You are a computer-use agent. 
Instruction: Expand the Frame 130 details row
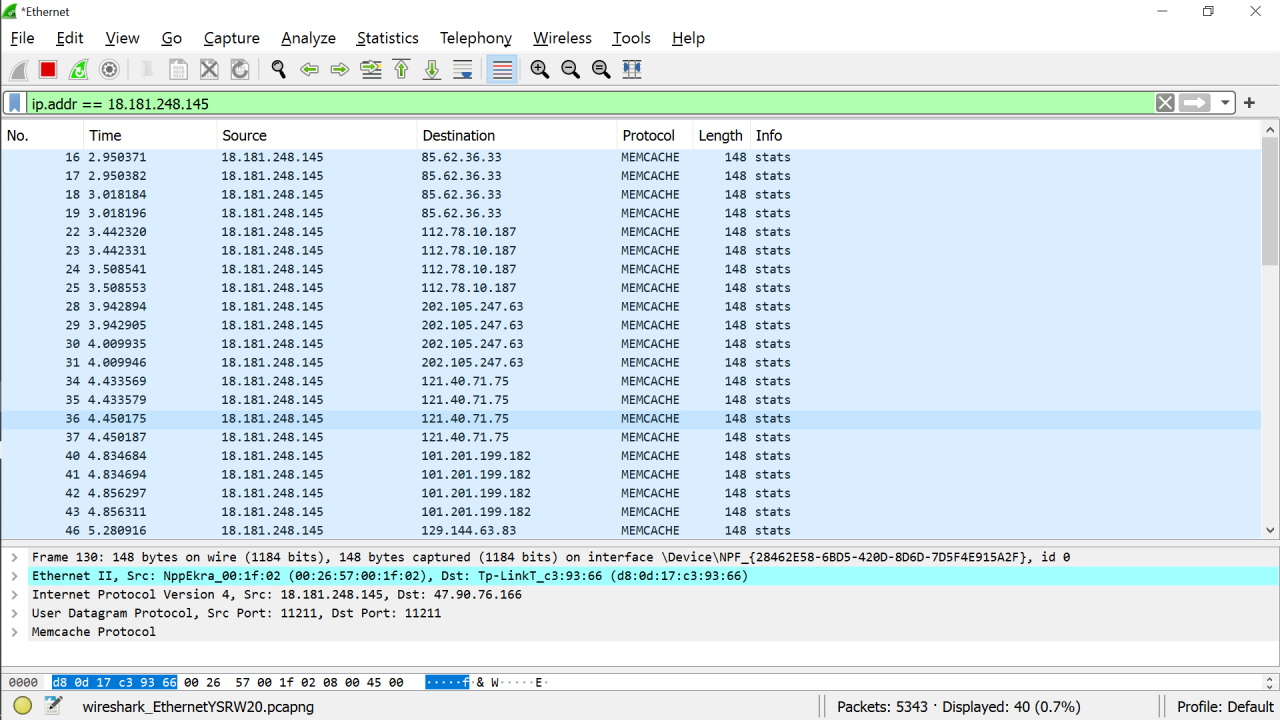tap(15, 557)
